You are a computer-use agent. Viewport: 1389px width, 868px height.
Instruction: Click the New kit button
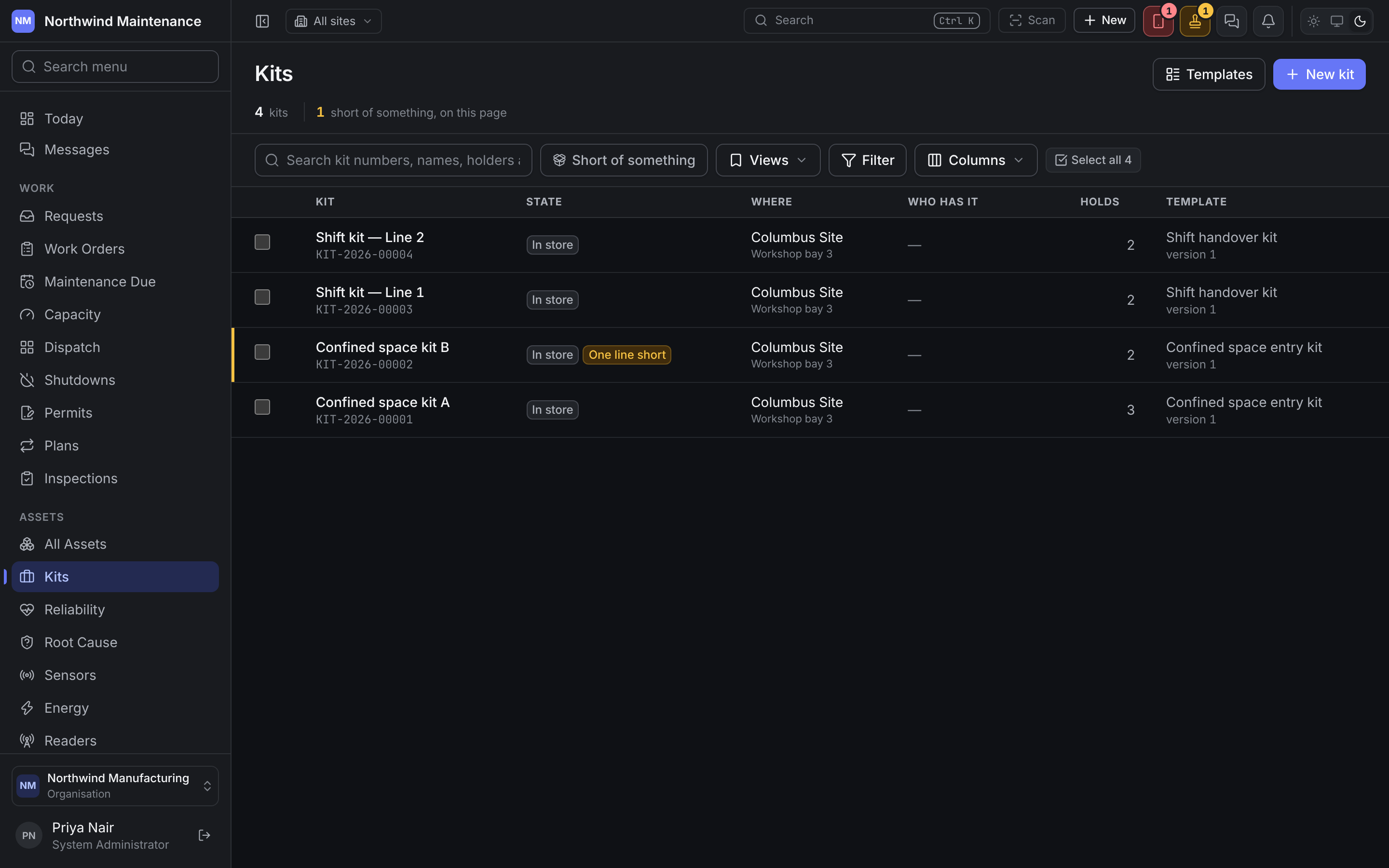(x=1319, y=74)
